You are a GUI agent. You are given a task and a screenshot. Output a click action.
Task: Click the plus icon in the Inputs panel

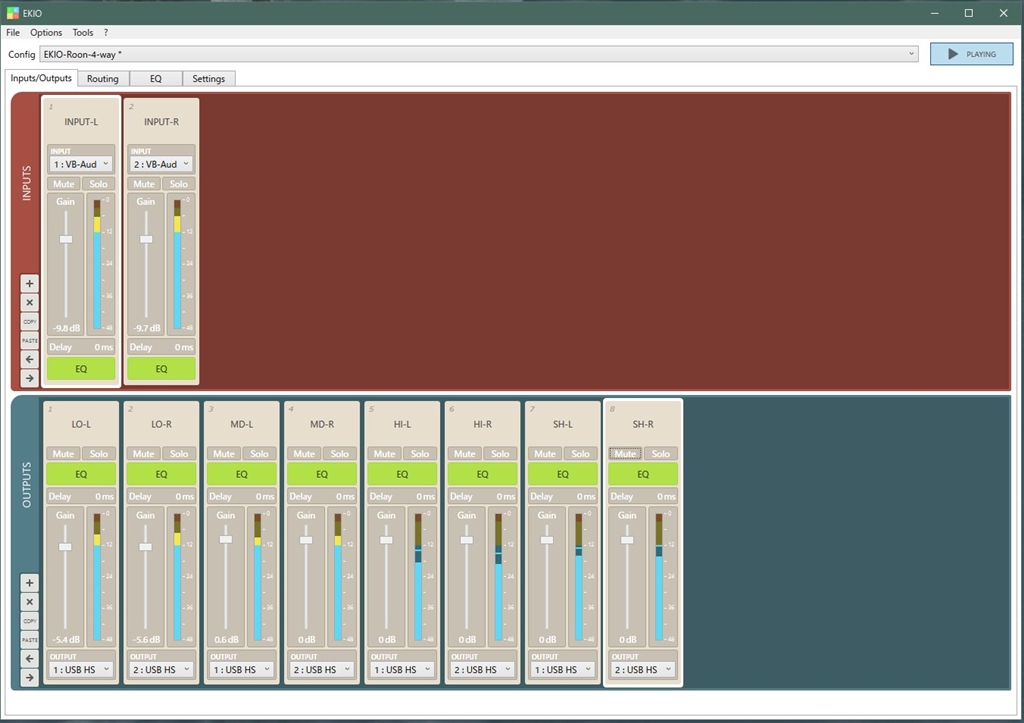(29, 283)
